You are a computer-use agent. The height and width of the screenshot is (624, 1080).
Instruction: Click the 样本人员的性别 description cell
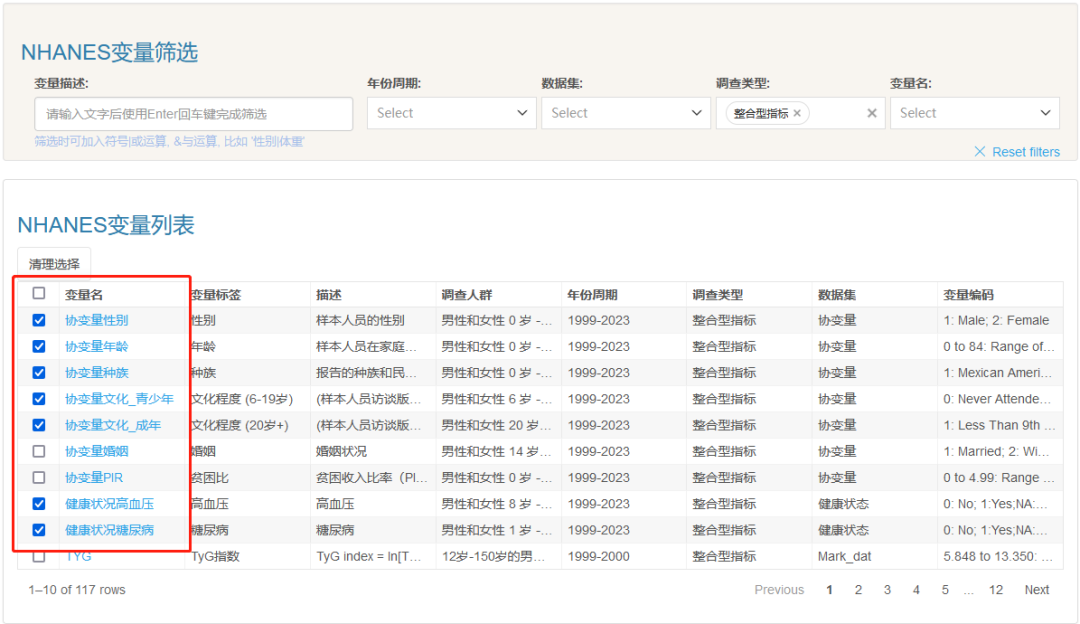(x=360, y=320)
